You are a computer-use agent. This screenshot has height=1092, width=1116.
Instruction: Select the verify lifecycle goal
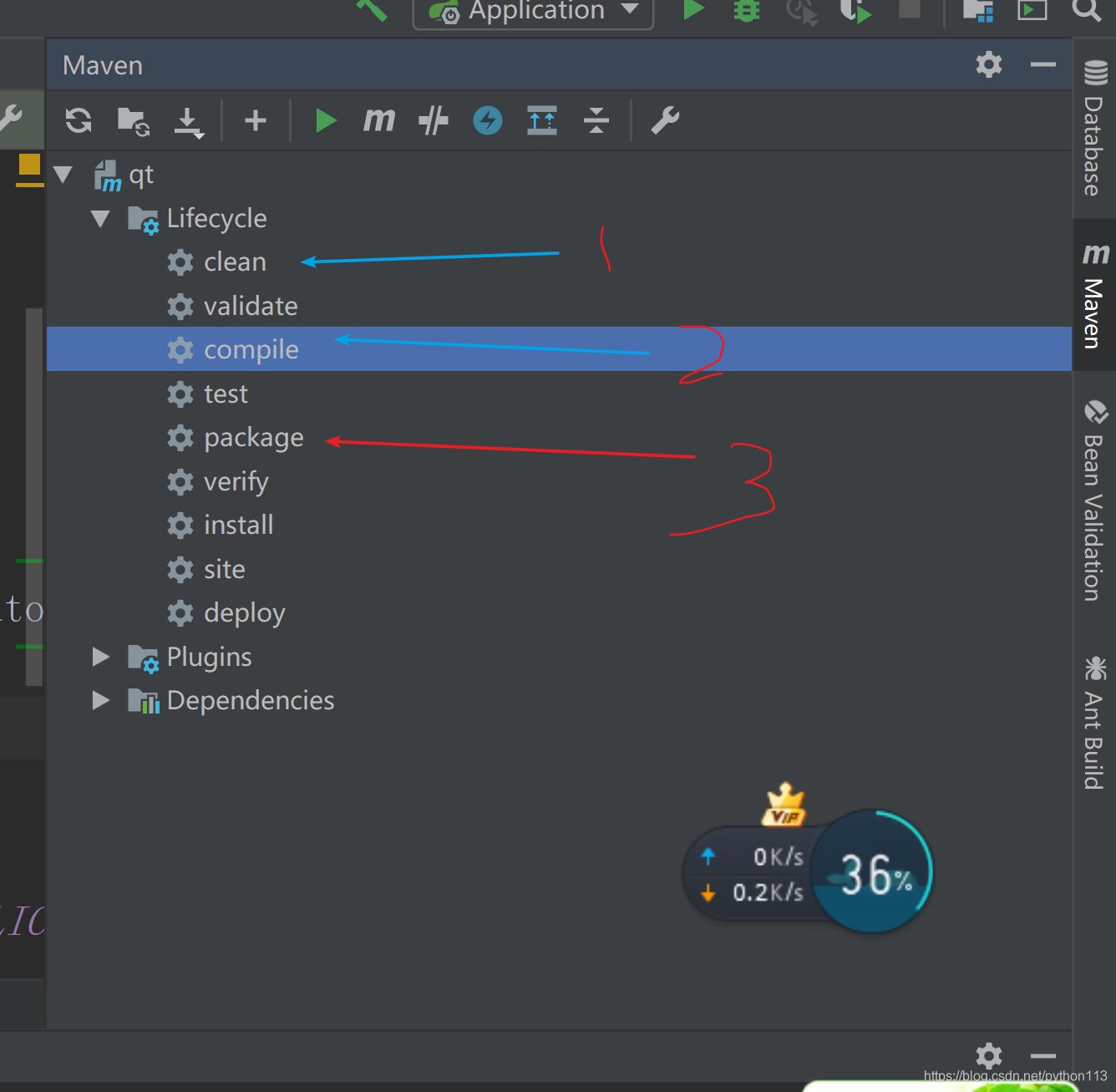point(217,482)
